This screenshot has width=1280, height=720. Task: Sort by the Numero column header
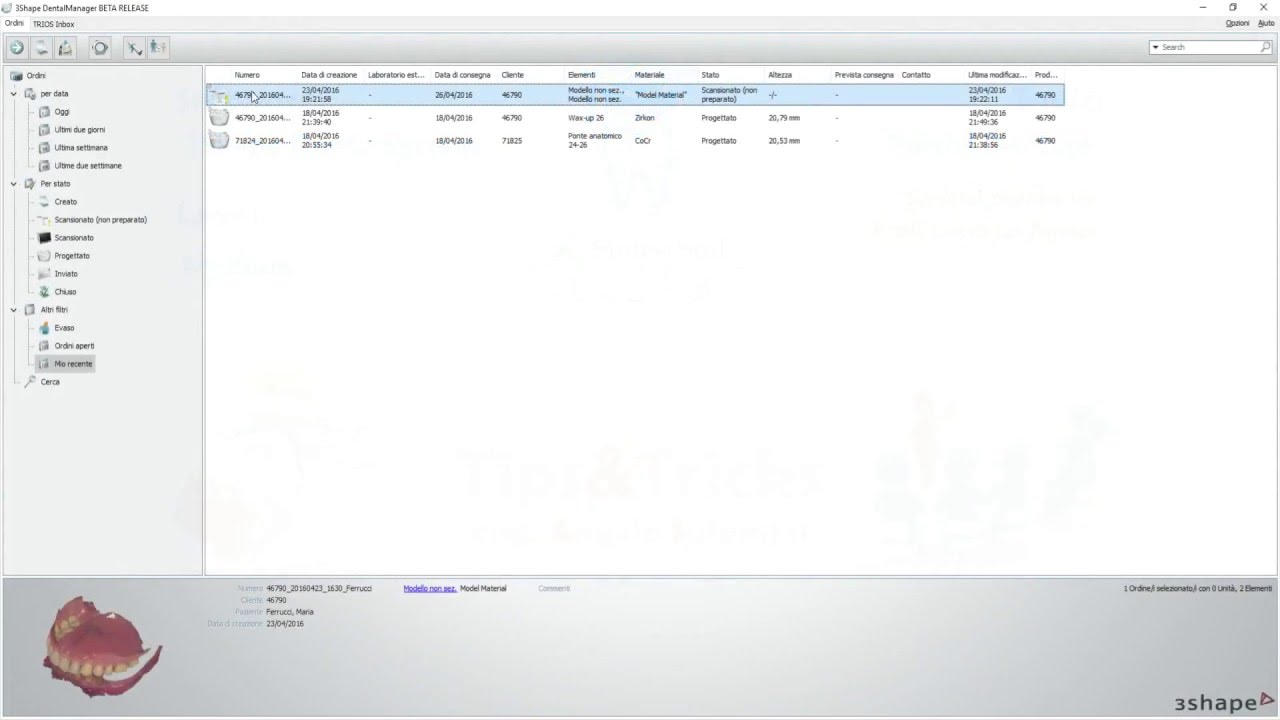[x=247, y=75]
